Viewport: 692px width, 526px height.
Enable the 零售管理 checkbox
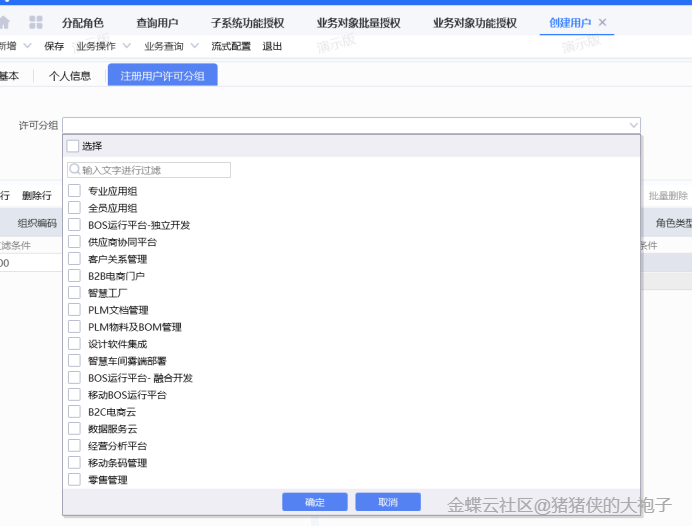pyautogui.click(x=74, y=480)
